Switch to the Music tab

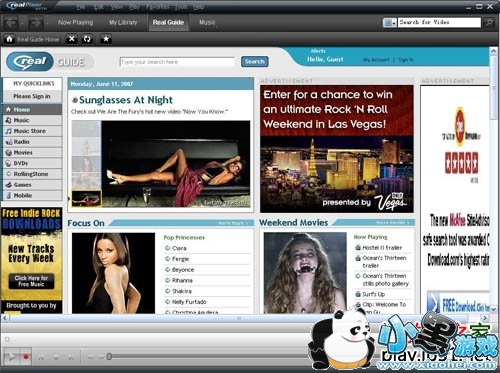(207, 23)
